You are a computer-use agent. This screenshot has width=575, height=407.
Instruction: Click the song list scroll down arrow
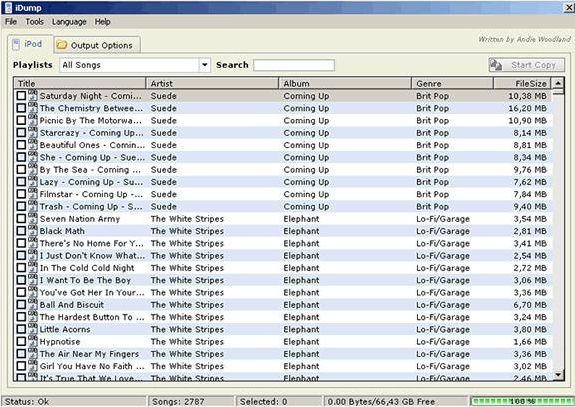(x=558, y=374)
